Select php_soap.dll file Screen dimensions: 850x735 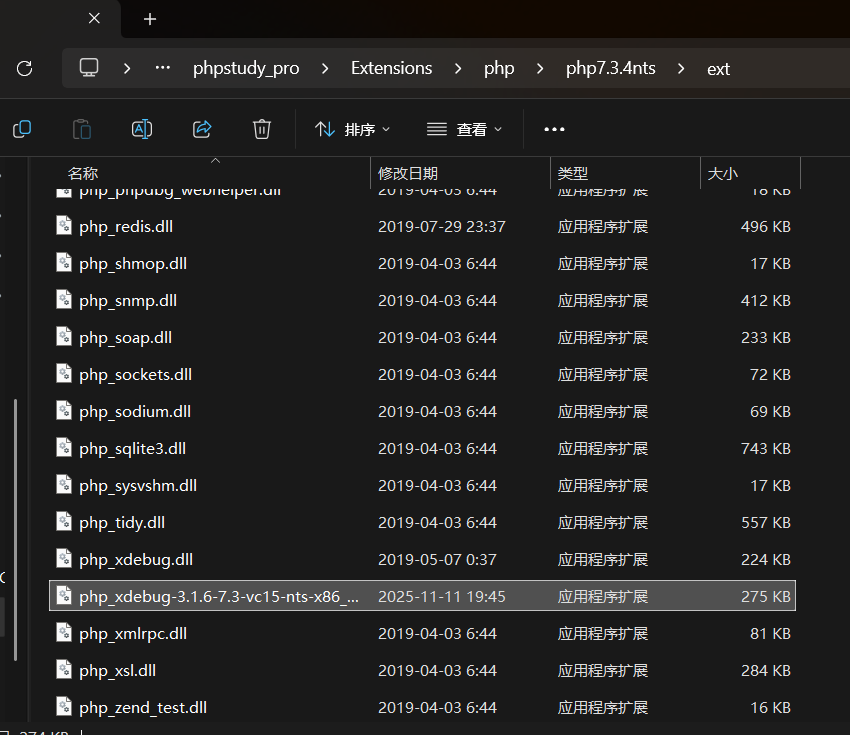[x=422, y=338]
